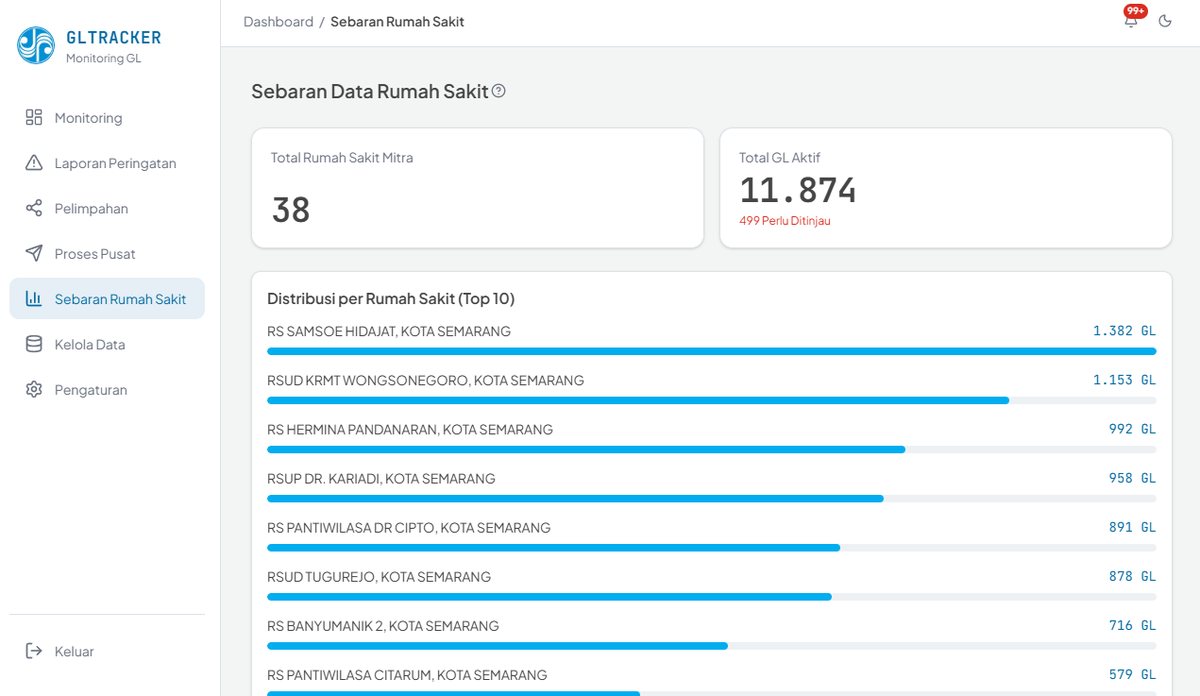Click the text RS PANTIWILASA CITARUM, KOTA SEMARANG
Viewport: 1200px width, 696px height.
click(407, 674)
